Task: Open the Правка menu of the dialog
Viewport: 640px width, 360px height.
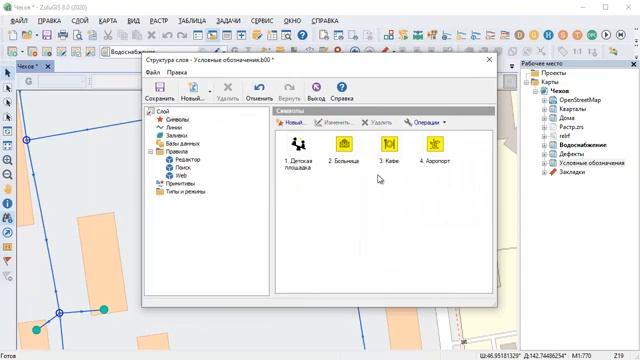Action: point(177,72)
